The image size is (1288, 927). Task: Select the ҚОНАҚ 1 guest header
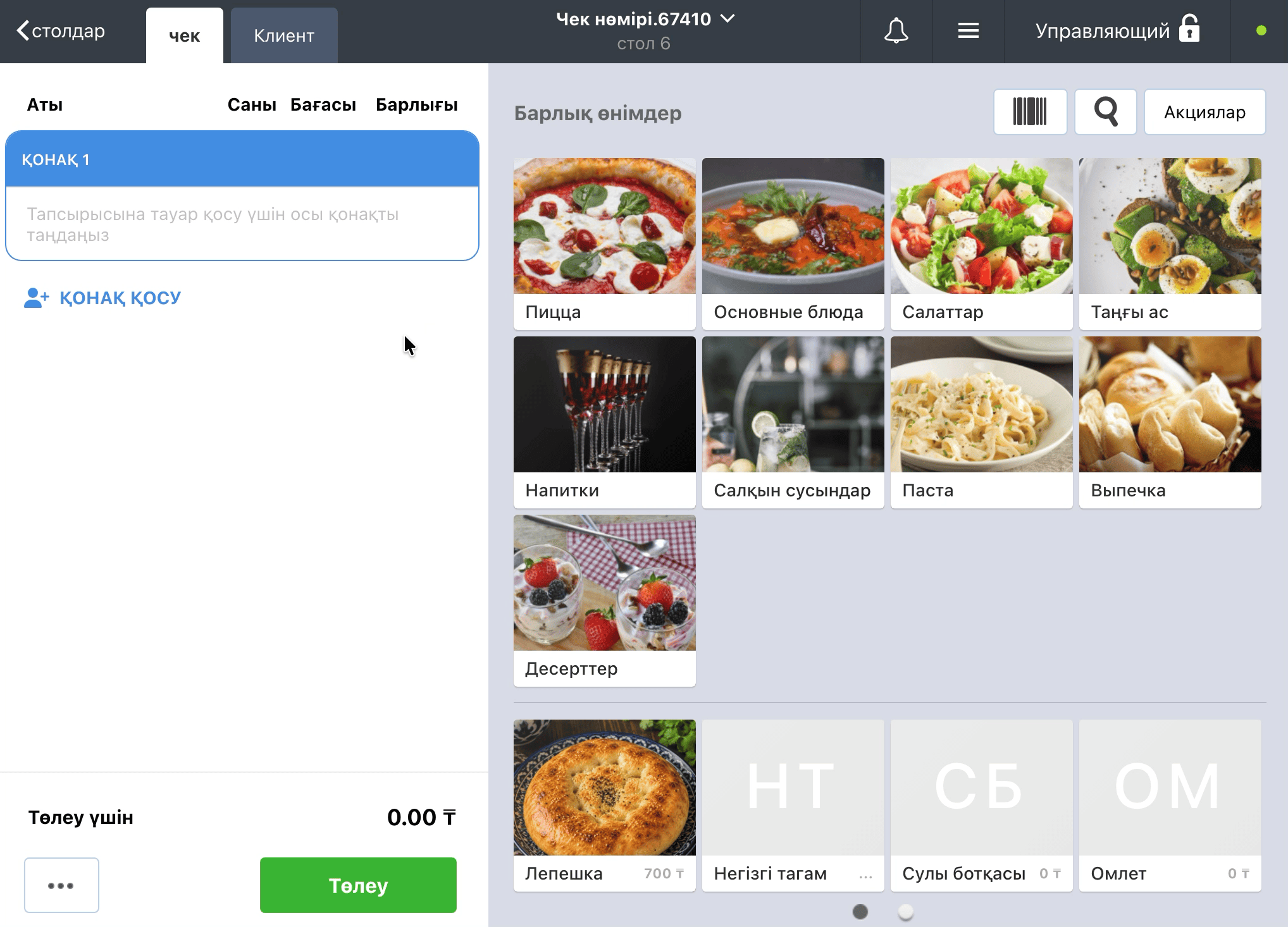tap(242, 159)
